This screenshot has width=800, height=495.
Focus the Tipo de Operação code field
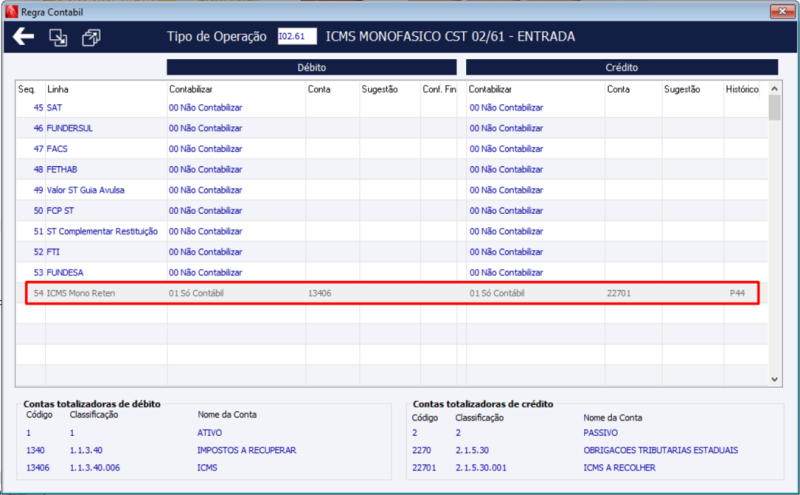[297, 36]
